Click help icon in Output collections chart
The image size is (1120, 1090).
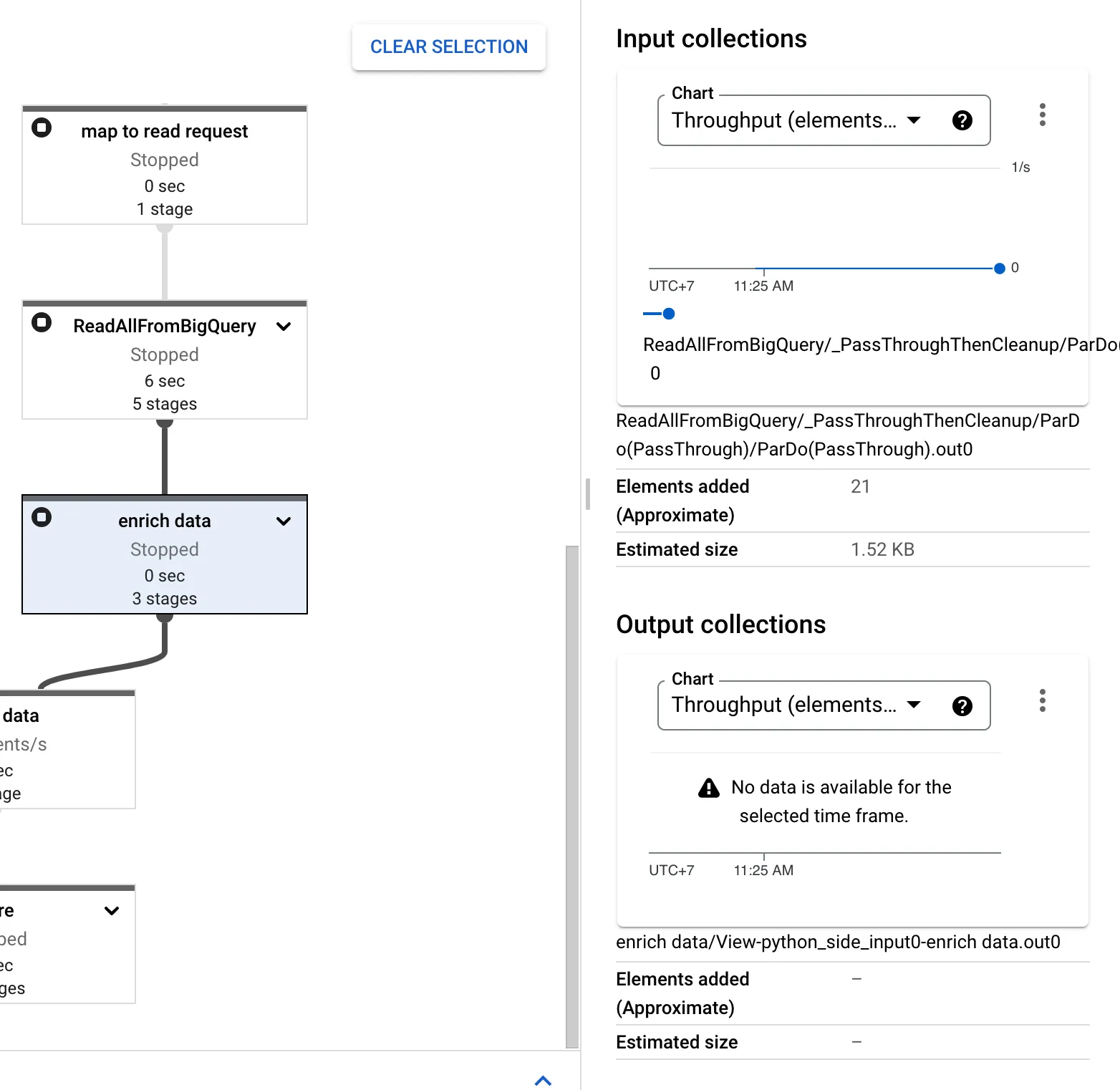[x=962, y=706]
